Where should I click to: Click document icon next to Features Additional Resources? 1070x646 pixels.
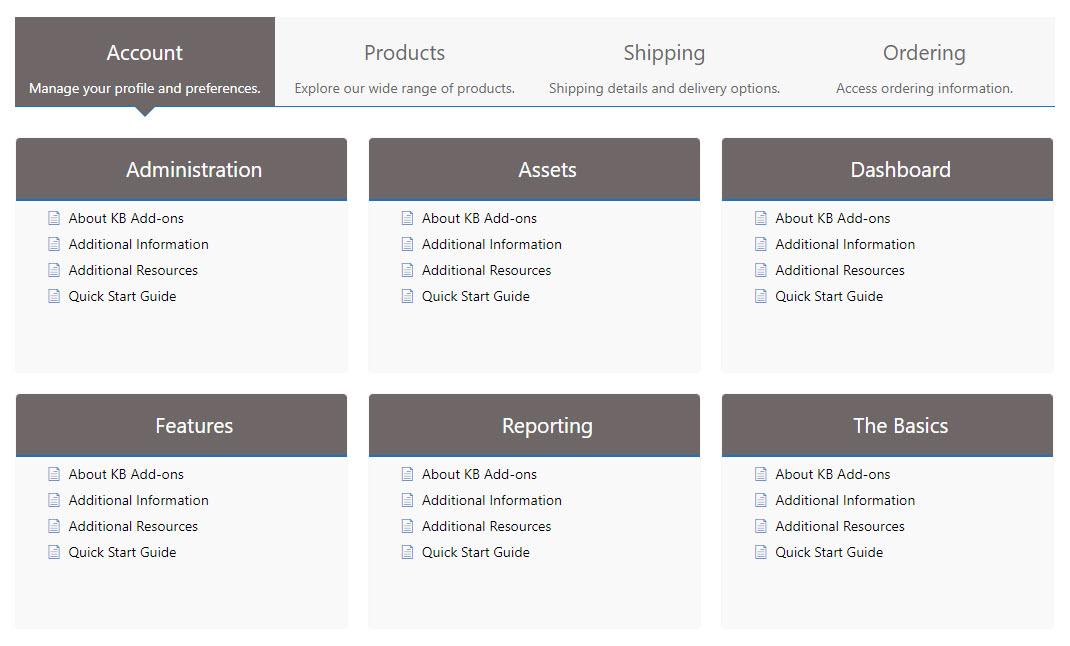coord(54,526)
